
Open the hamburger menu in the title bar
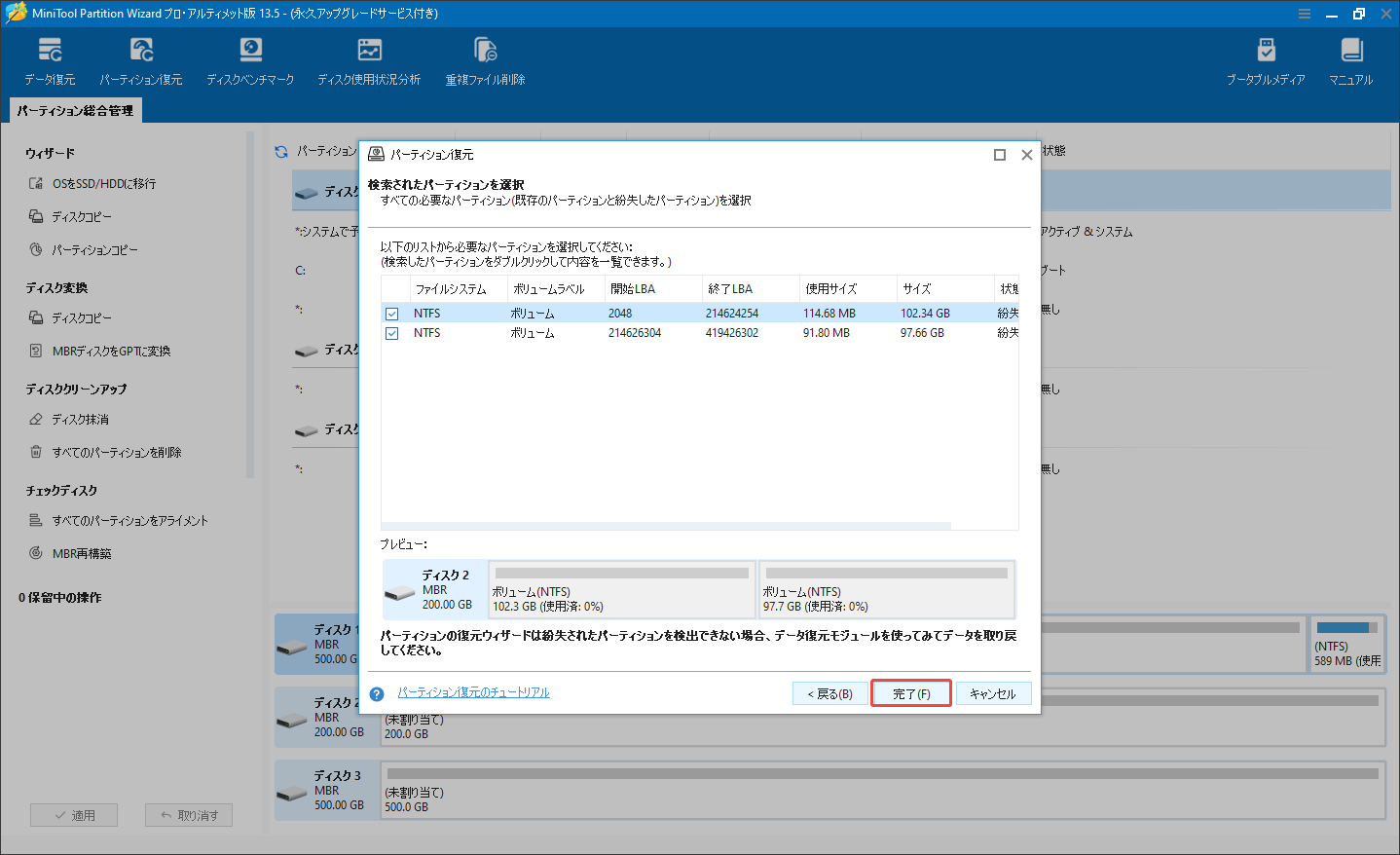1304,14
